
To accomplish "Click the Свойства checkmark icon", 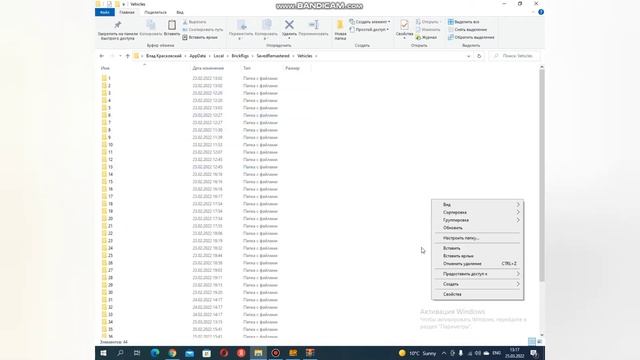I will (x=404, y=25).
